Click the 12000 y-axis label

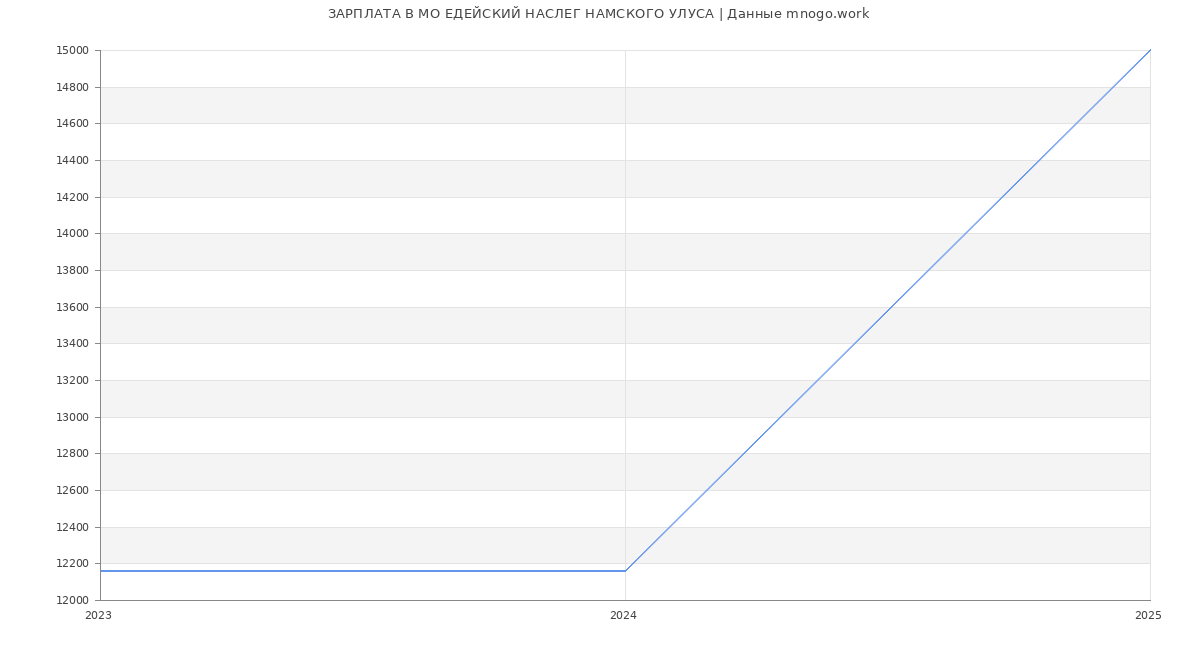pyautogui.click(x=72, y=601)
